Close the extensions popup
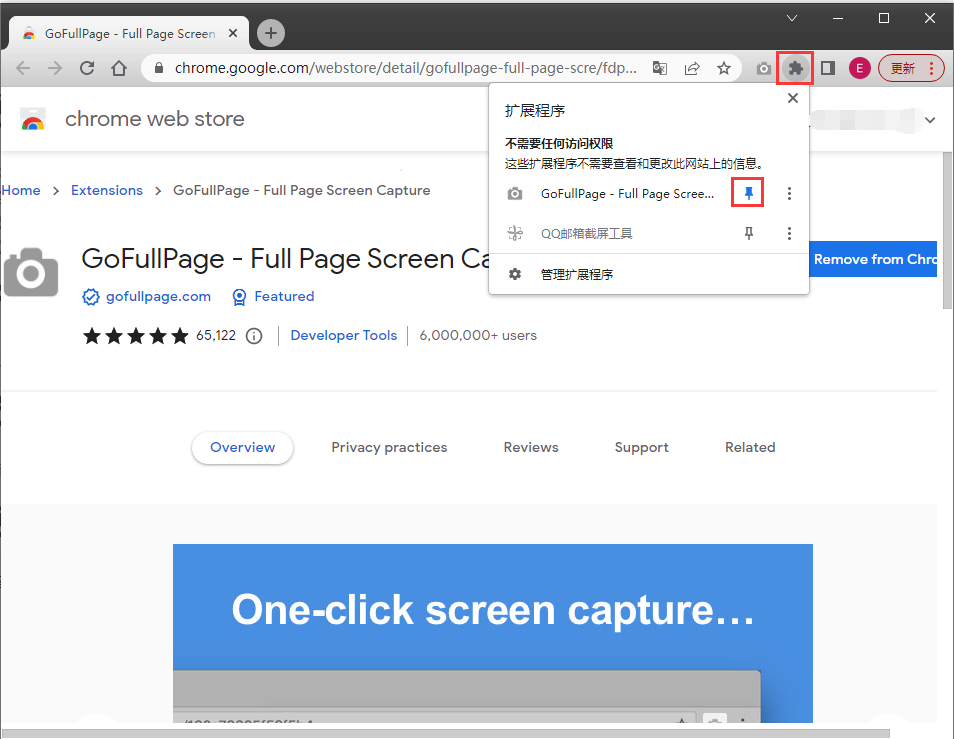The image size is (954, 739). pos(793,98)
